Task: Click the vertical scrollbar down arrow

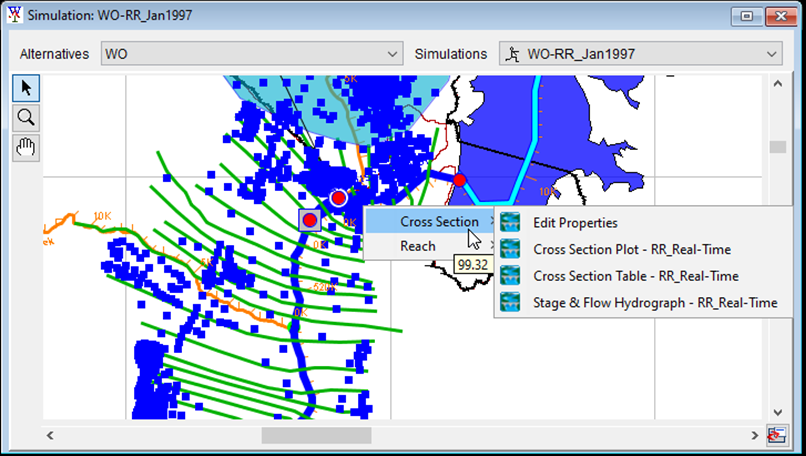Action: pyautogui.click(x=778, y=412)
